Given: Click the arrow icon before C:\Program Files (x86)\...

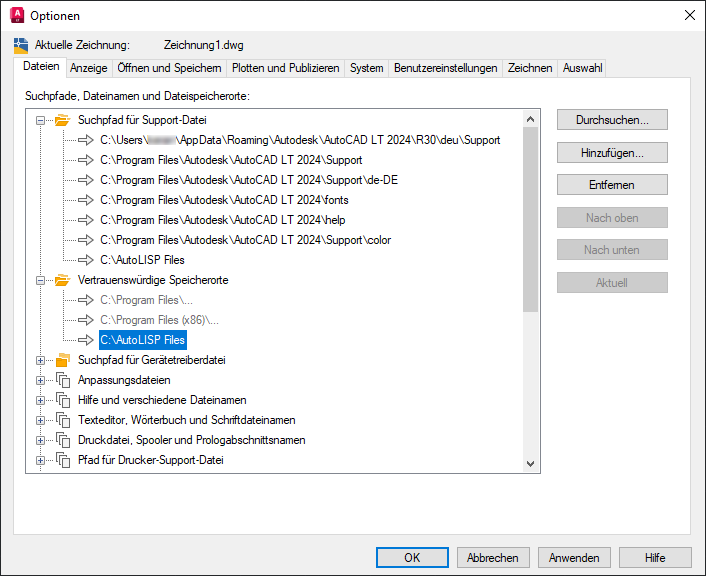Looking at the screenshot, I should point(86,320).
